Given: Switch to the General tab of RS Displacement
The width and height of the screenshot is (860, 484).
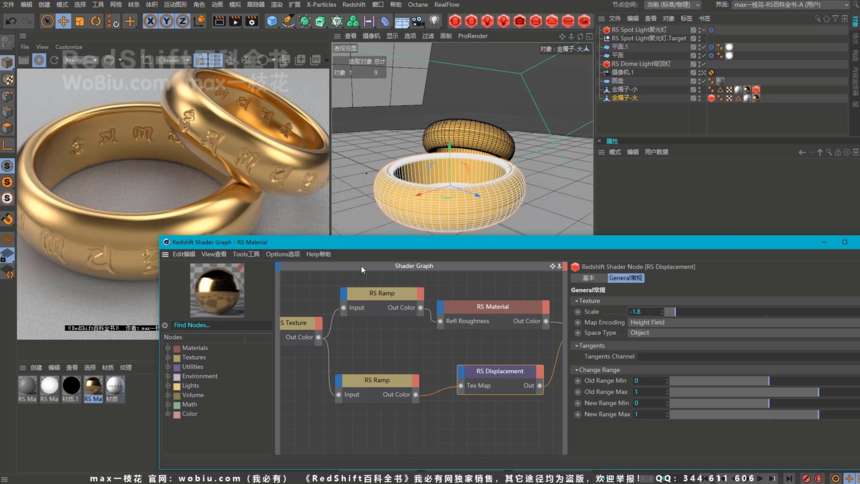Looking at the screenshot, I should pos(626,278).
